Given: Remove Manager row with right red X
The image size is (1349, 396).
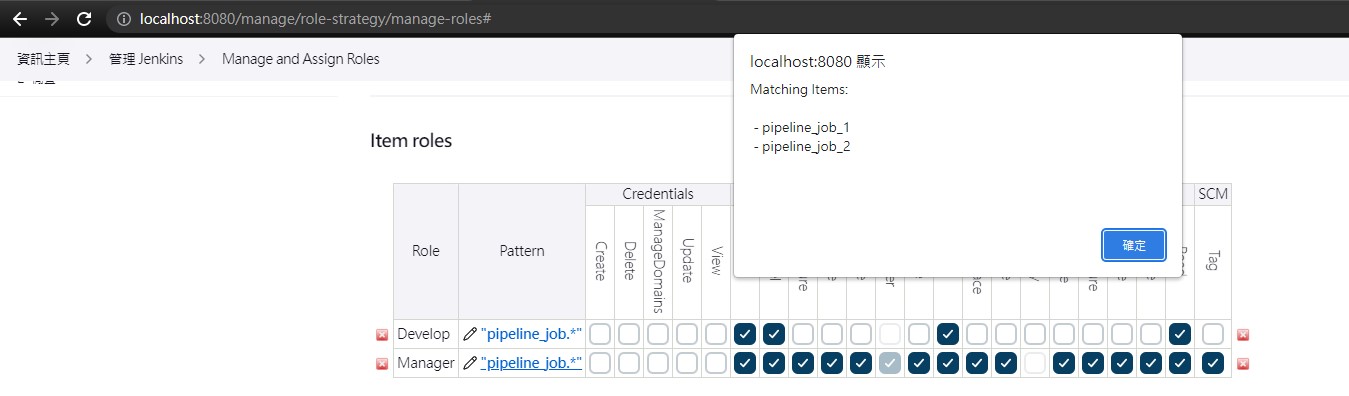Looking at the screenshot, I should click(1243, 364).
